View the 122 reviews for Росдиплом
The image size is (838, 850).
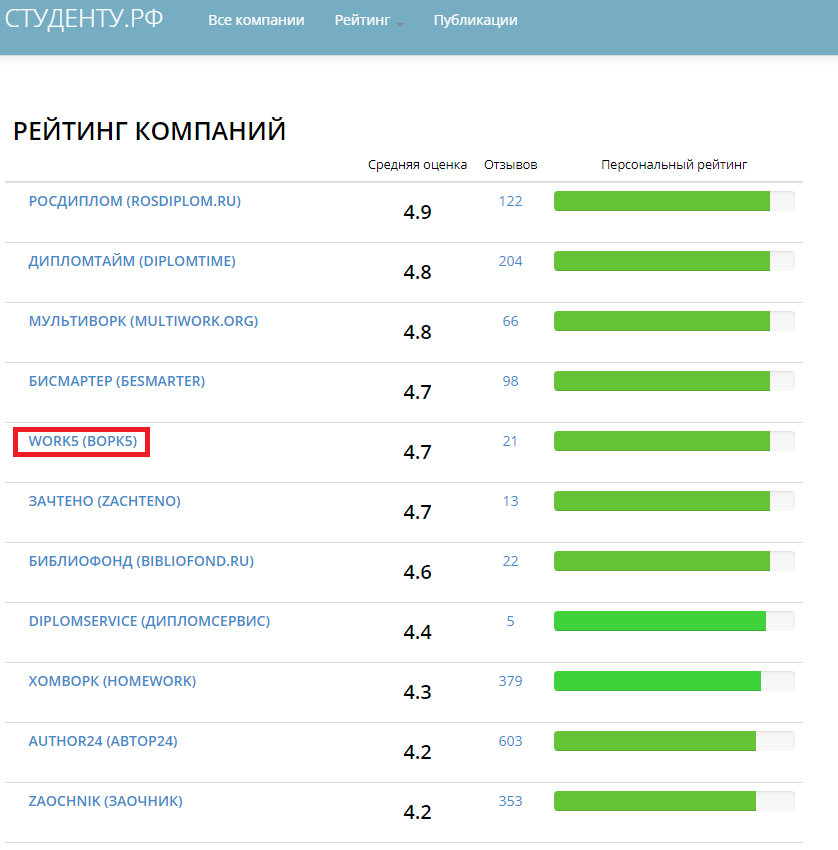coord(510,201)
